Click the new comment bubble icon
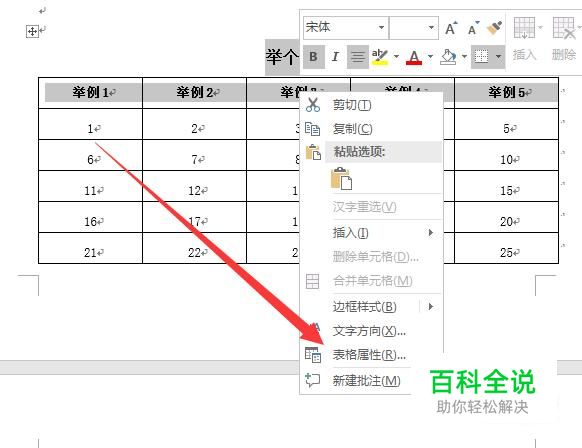This screenshot has height=448, width=582. click(313, 380)
